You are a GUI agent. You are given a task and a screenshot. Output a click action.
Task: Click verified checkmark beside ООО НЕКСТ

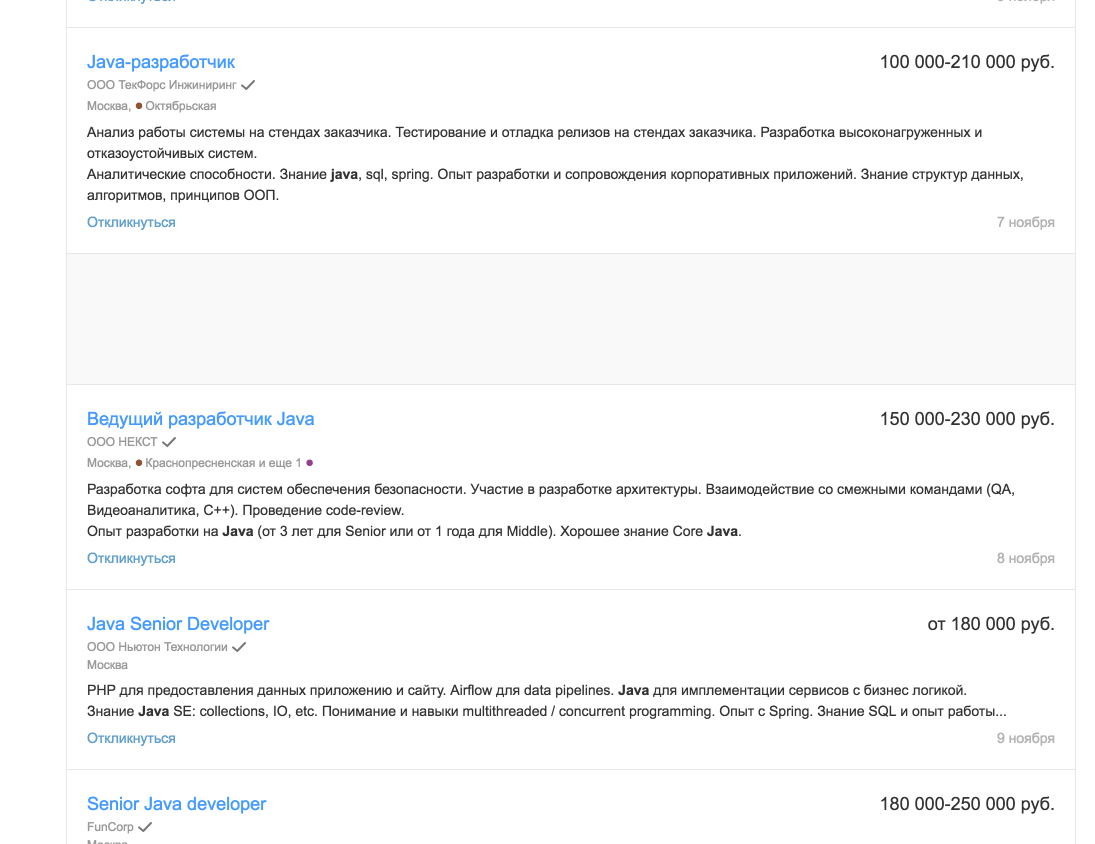169,442
